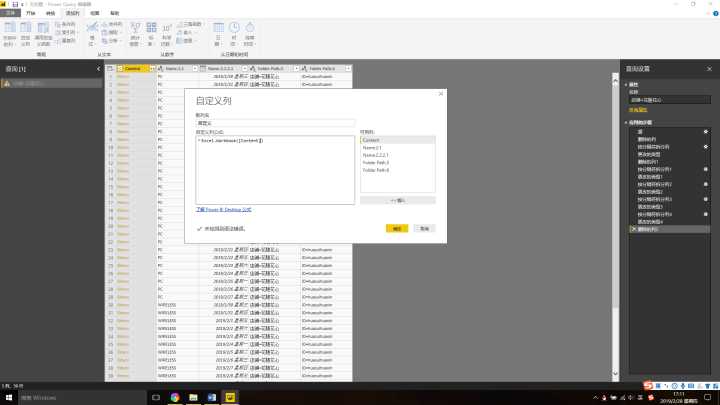
Task: Select Folder Path.3 in available columns
Action: point(376,162)
